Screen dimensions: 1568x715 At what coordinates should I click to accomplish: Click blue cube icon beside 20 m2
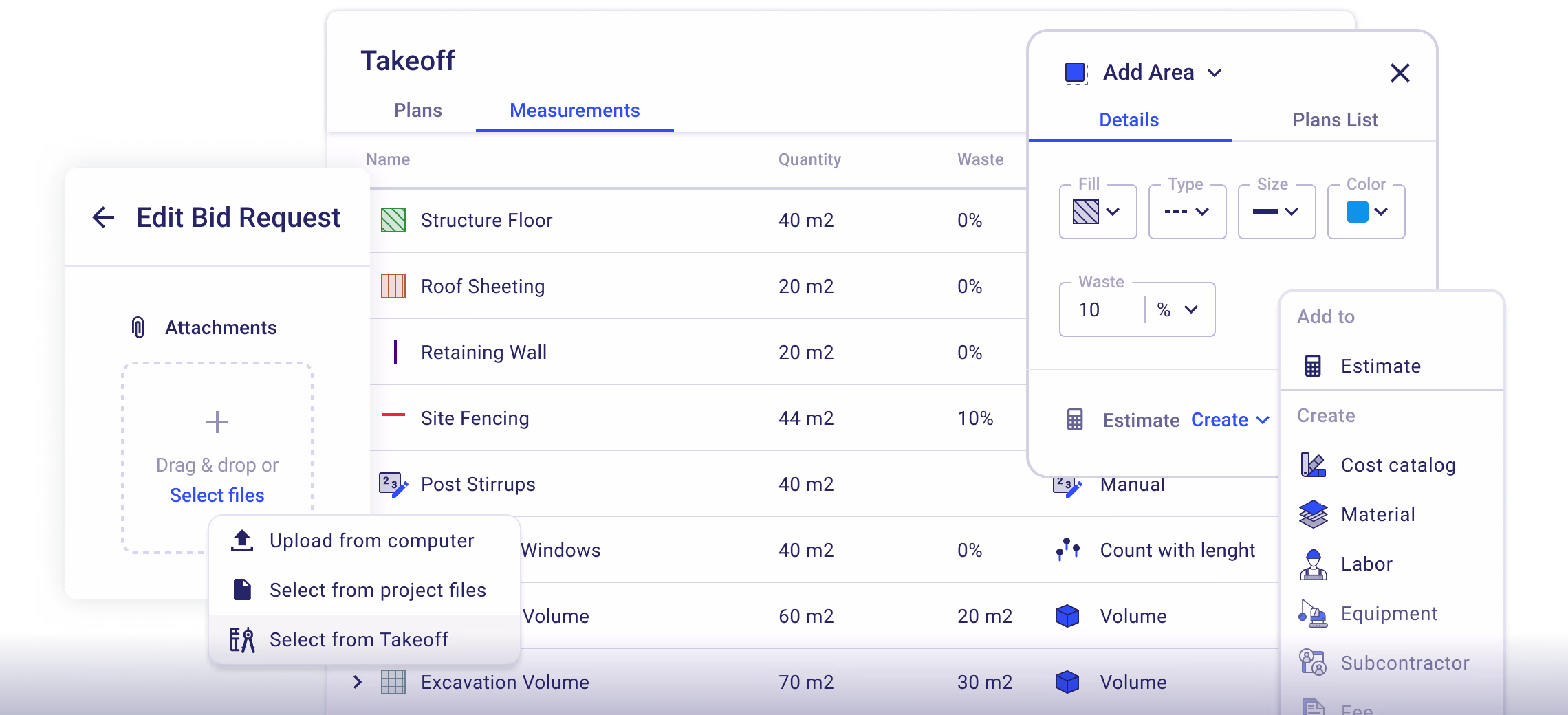[1067, 616]
